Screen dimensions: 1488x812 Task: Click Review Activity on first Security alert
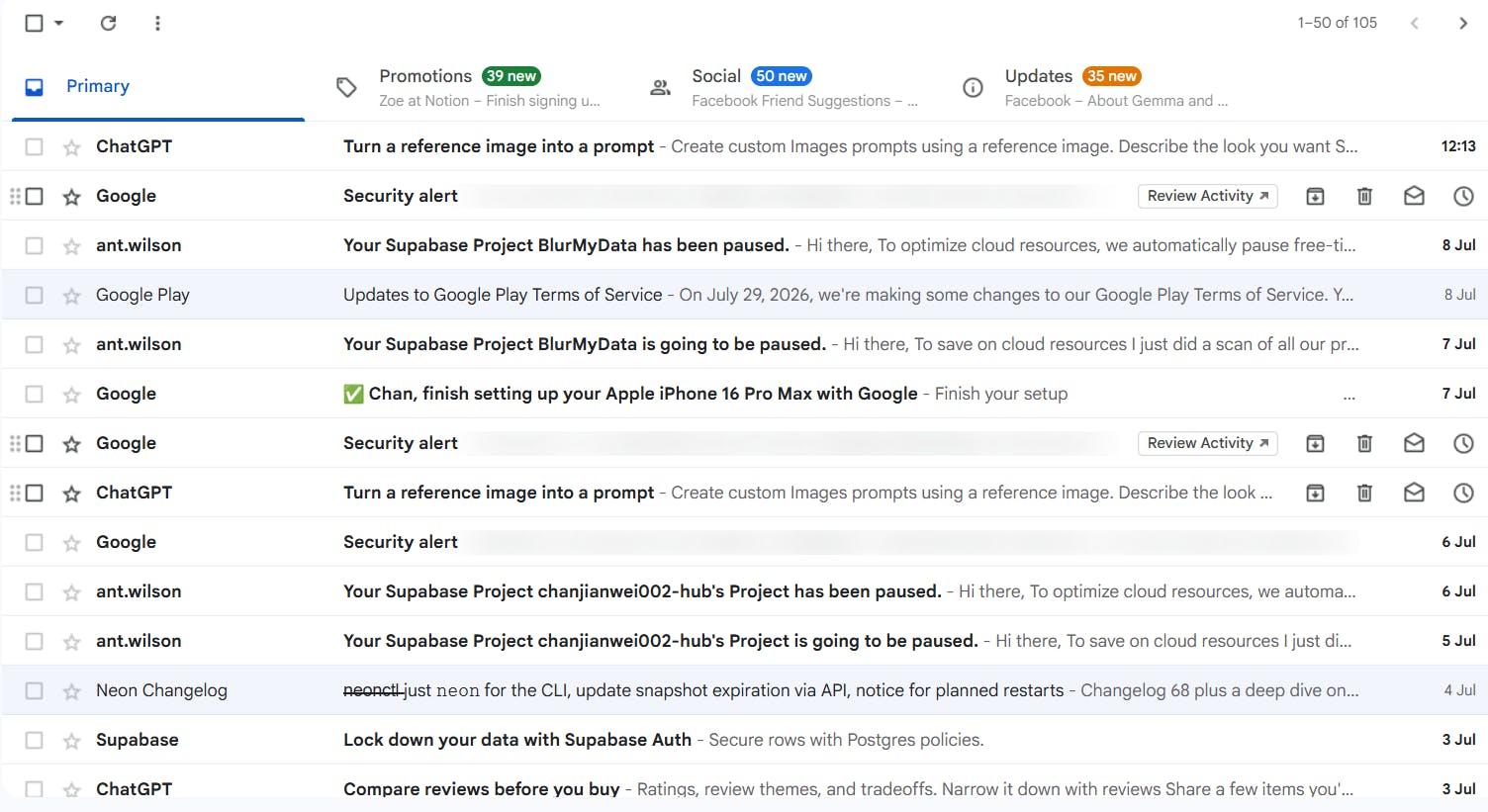[1207, 196]
